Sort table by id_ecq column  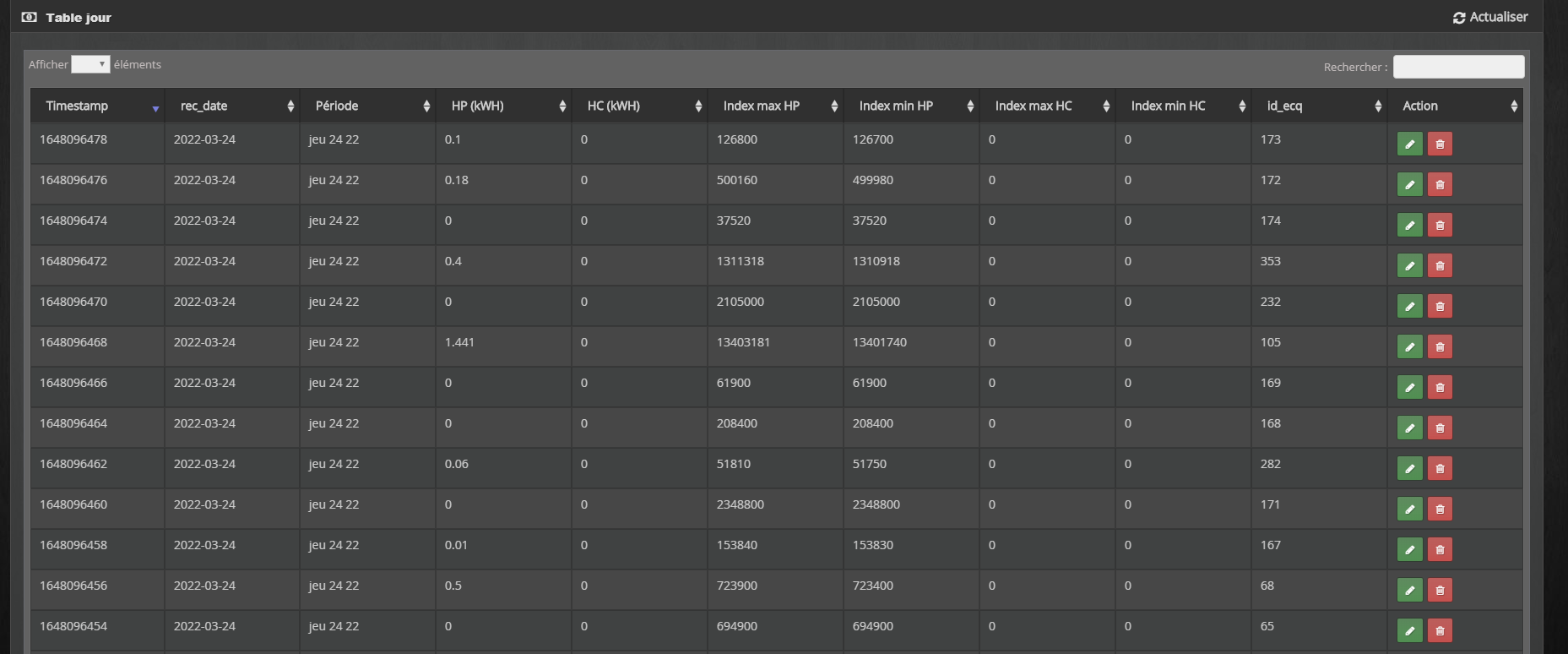(x=1320, y=106)
